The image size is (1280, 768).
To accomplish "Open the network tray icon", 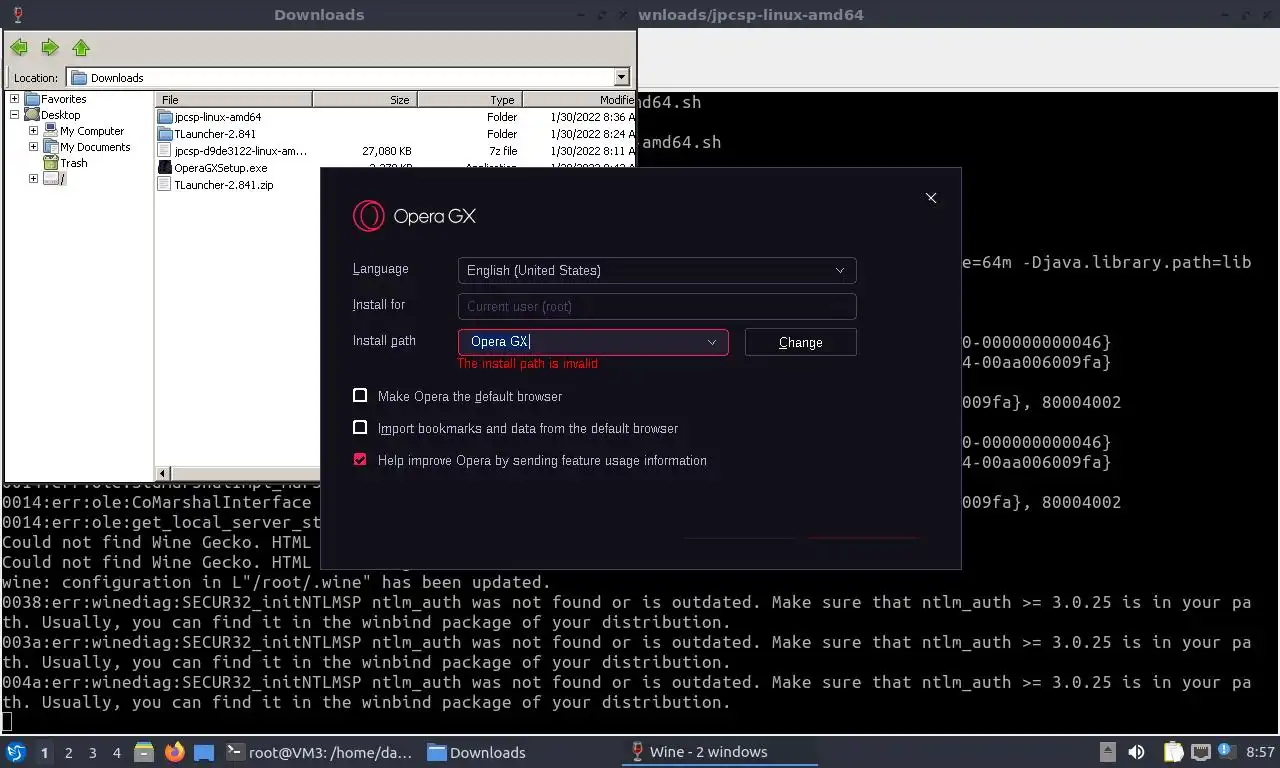I will coord(1200,752).
